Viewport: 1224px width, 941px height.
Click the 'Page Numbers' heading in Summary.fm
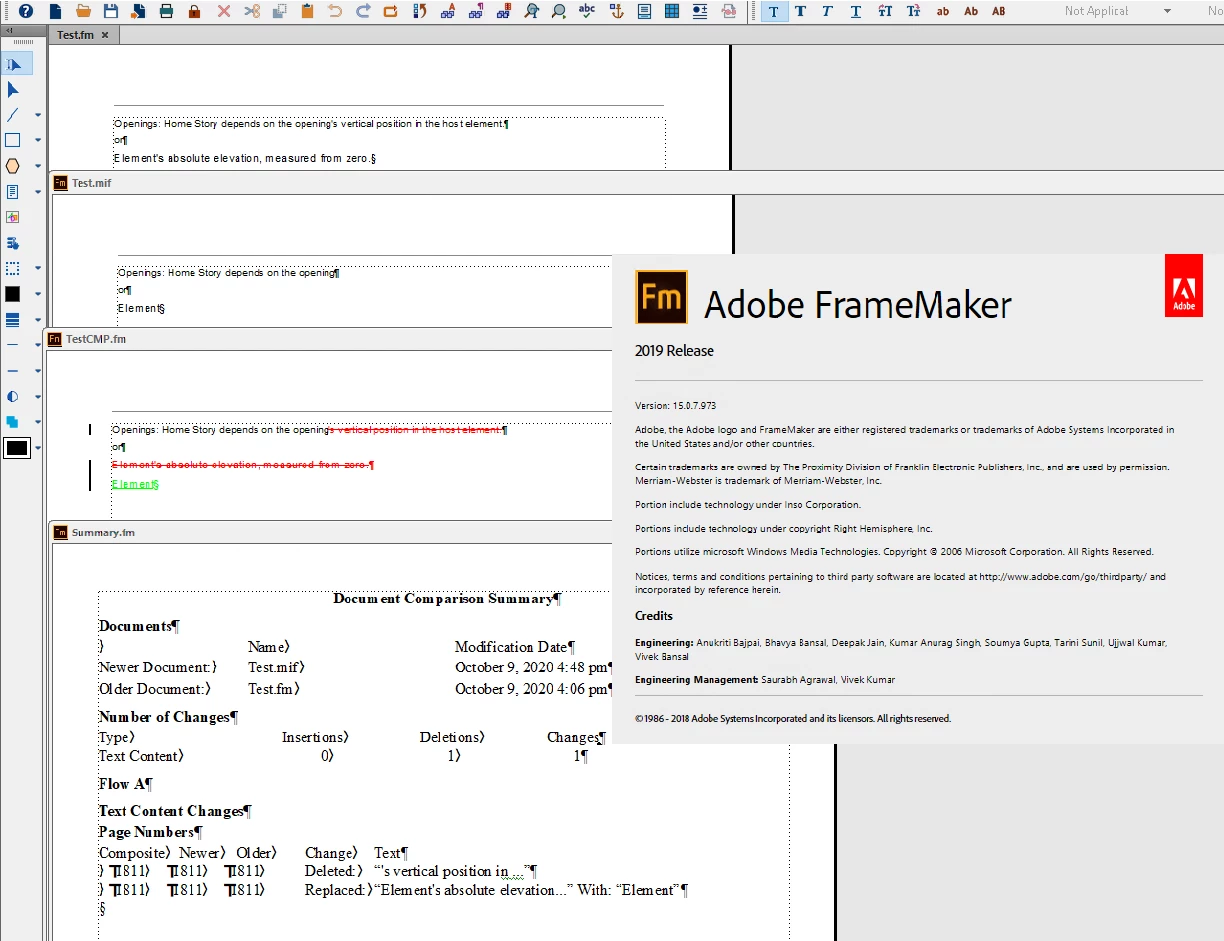pyautogui.click(x=146, y=832)
